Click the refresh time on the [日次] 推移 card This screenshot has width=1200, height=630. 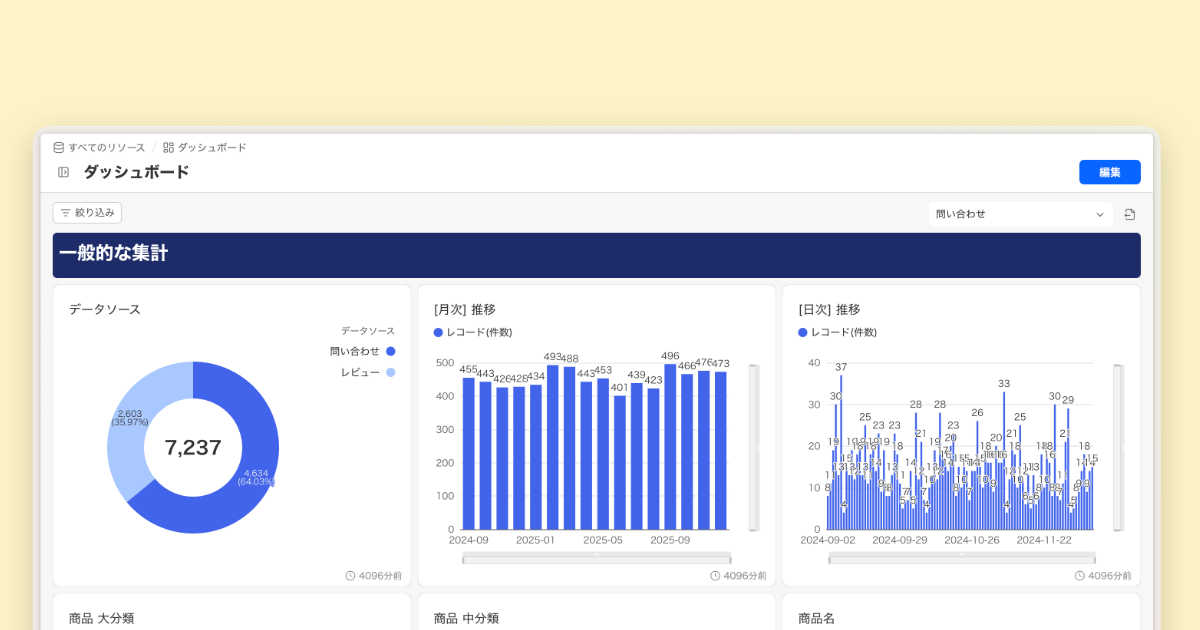pyautogui.click(x=1103, y=576)
